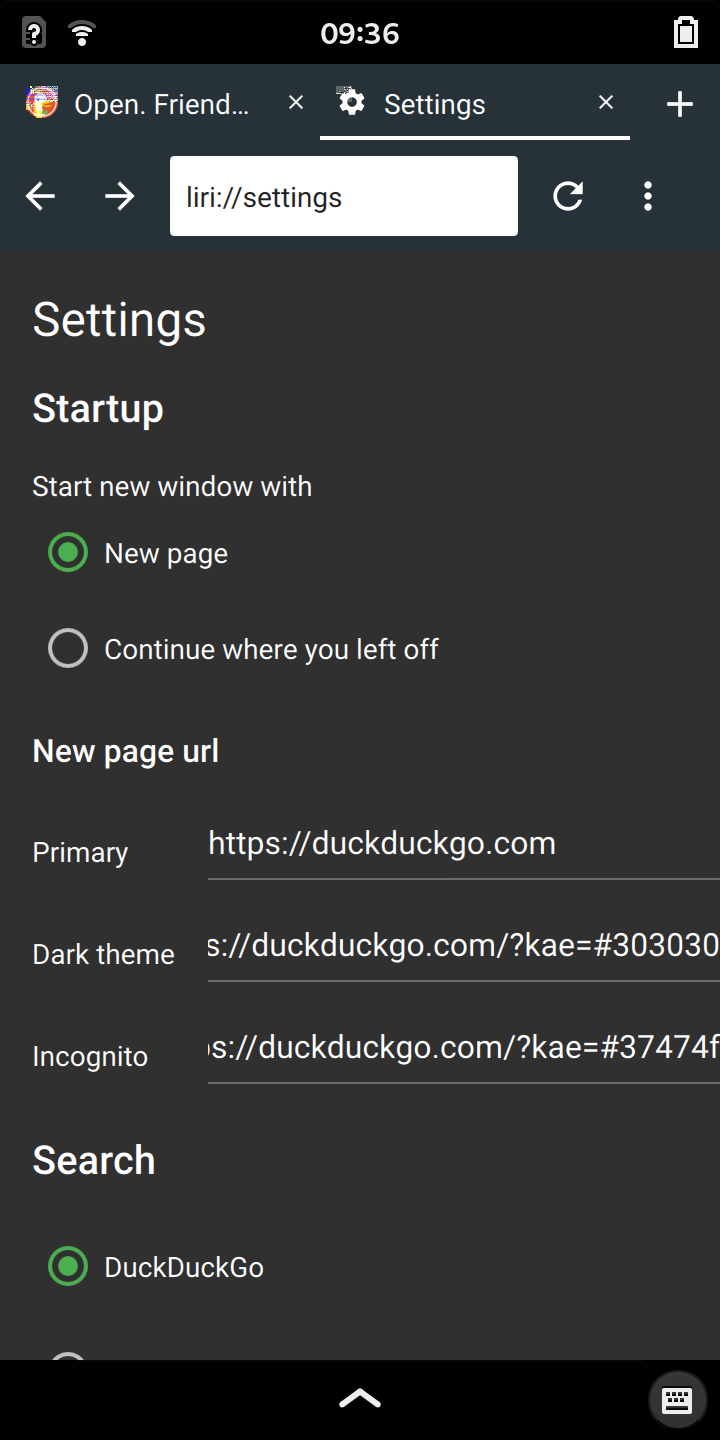The image size is (720, 1440).
Task: Edit the Incognito URL field
Action: click(x=463, y=1049)
